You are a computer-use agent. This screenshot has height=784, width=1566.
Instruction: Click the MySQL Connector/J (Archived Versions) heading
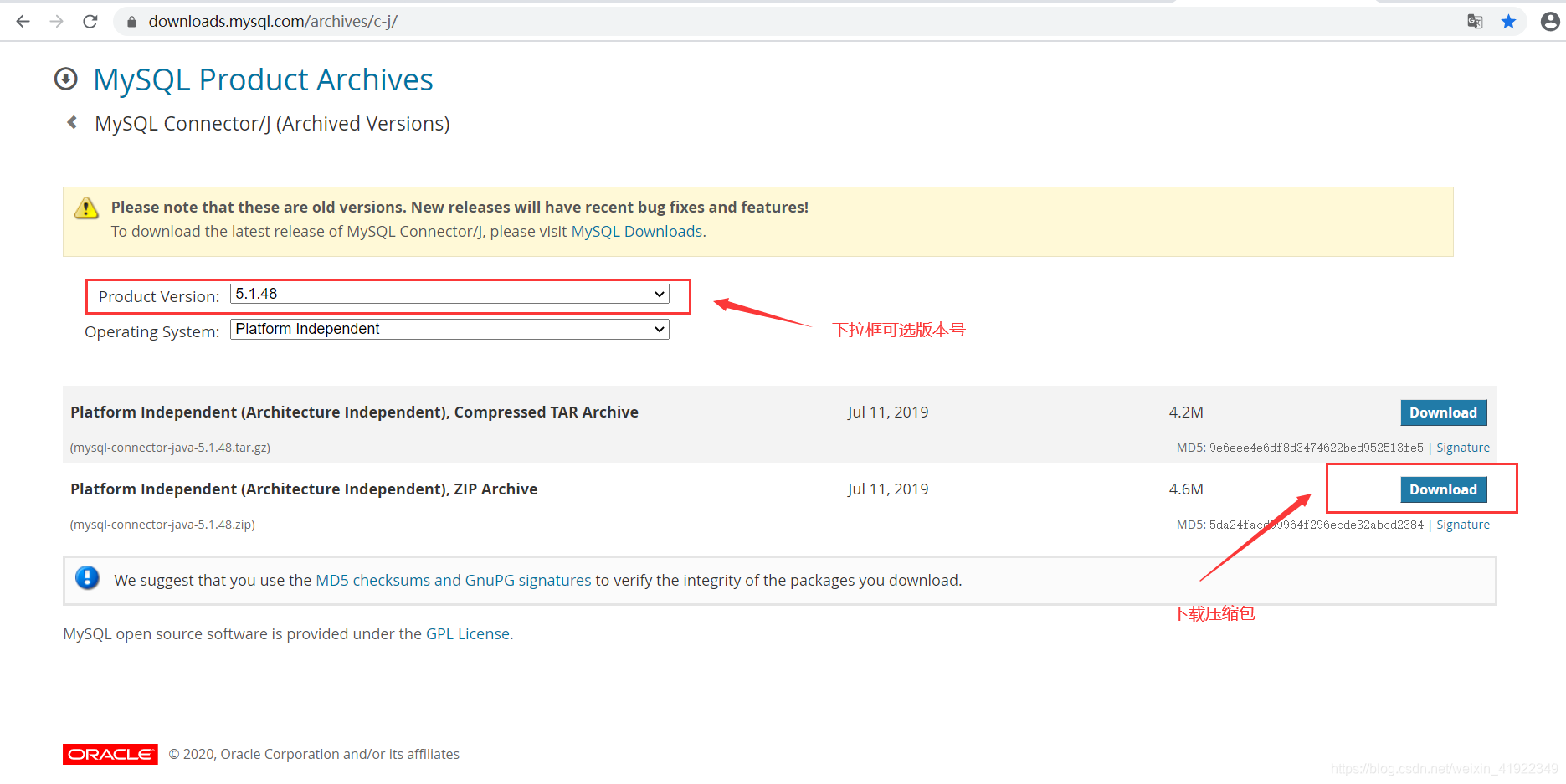(272, 124)
